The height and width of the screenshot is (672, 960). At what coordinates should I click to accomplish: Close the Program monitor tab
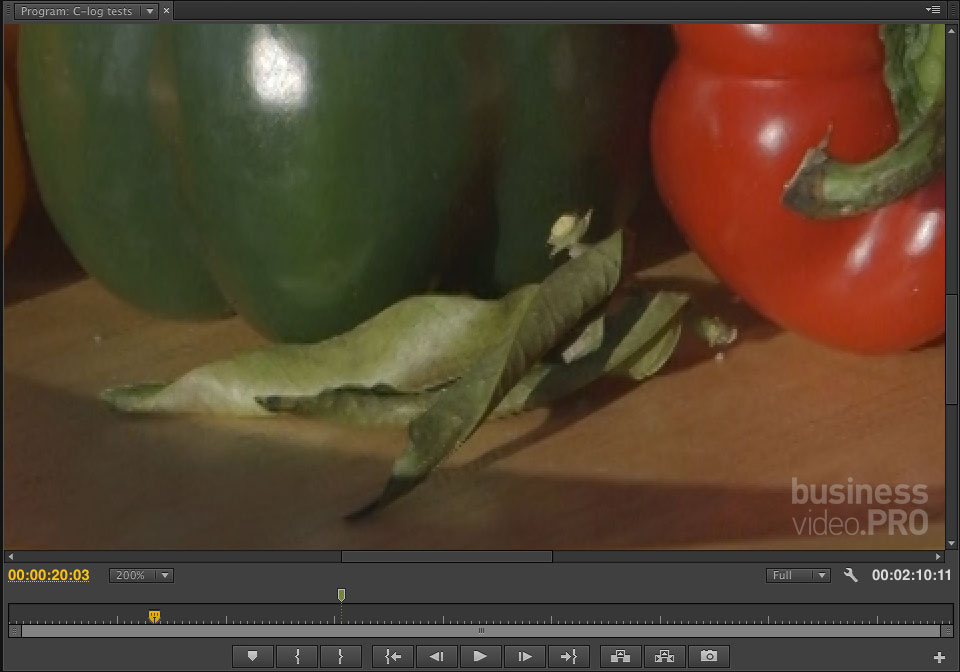click(167, 11)
